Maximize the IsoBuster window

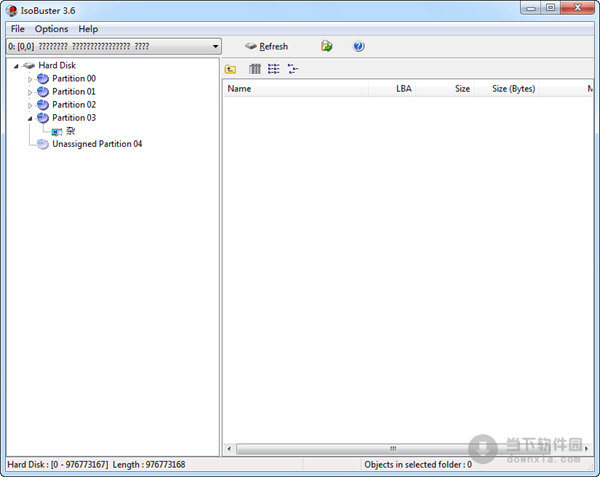[550, 8]
